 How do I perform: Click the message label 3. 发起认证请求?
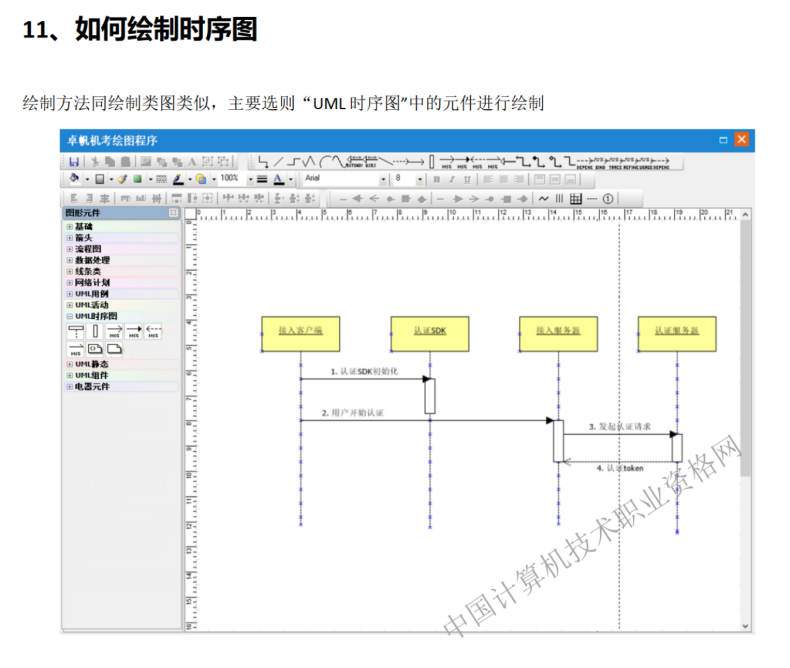click(620, 427)
